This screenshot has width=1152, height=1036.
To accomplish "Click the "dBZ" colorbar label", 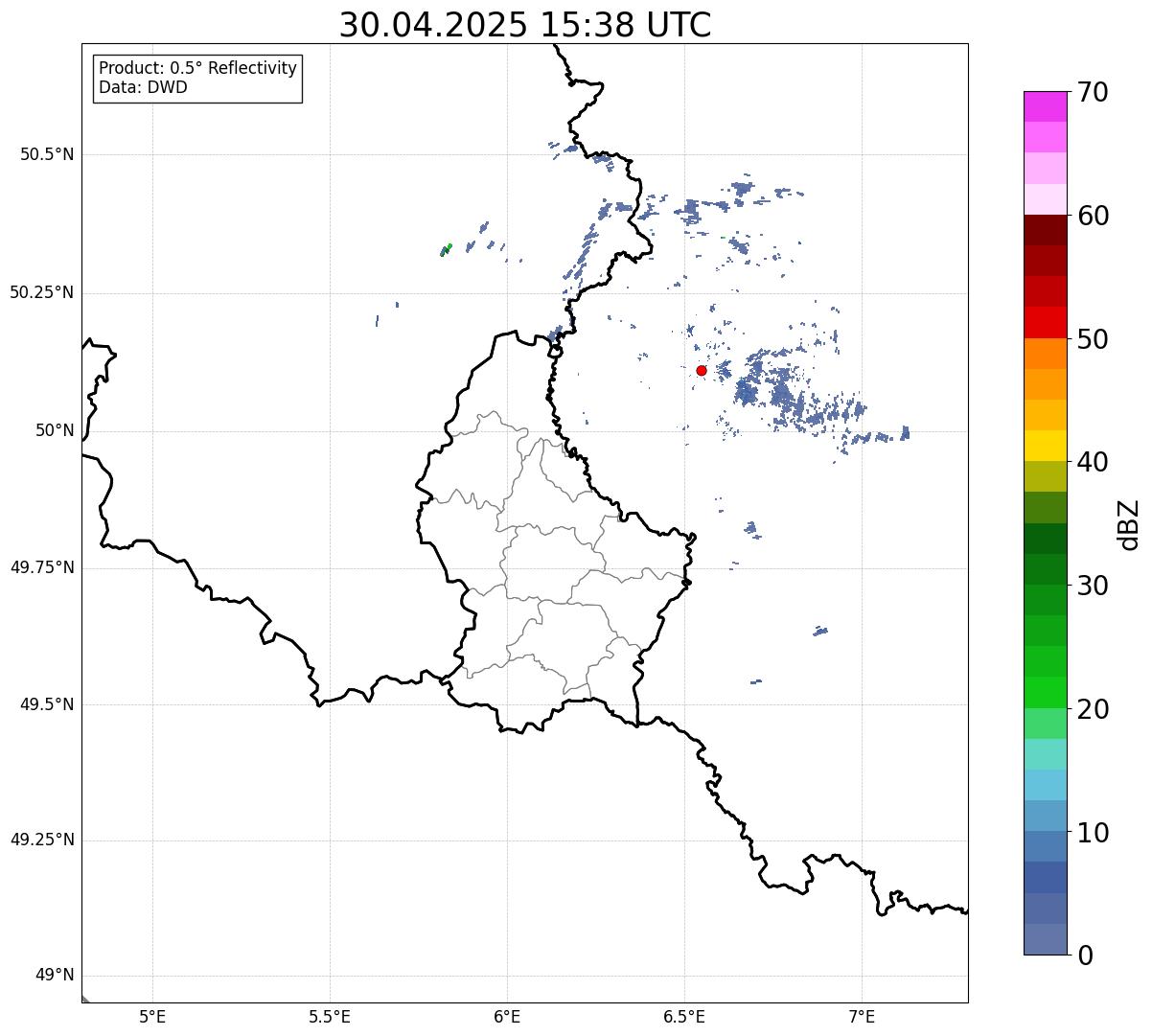I will click(1129, 523).
